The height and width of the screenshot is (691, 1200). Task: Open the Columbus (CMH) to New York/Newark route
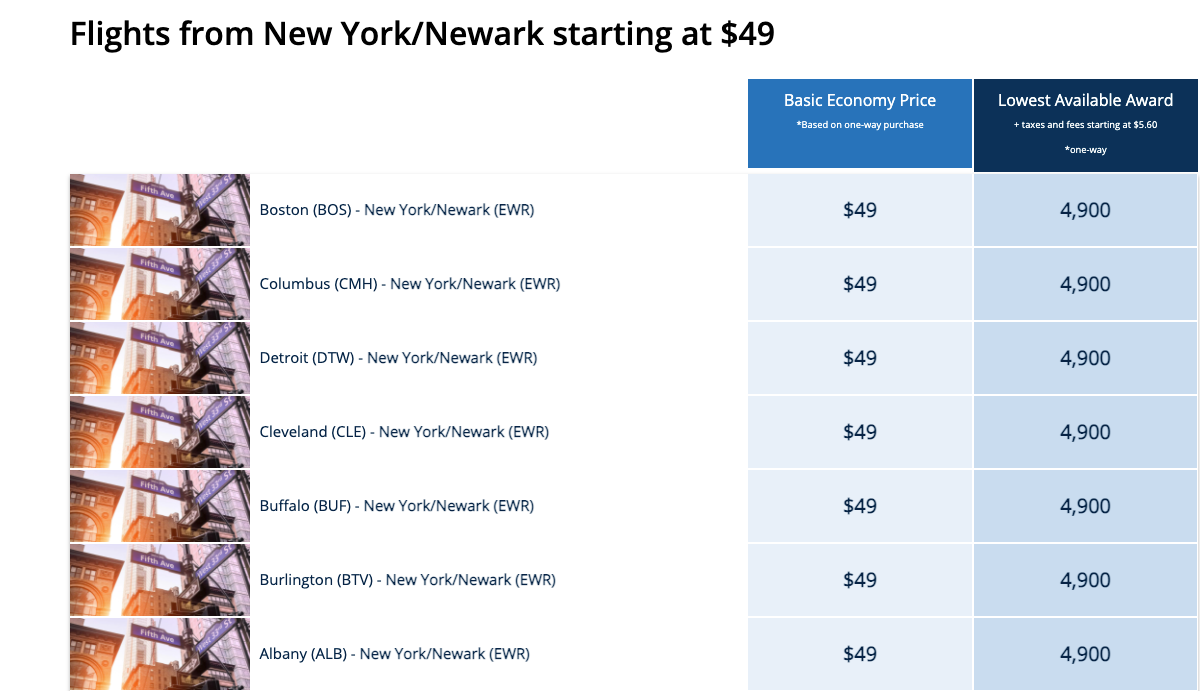[409, 284]
